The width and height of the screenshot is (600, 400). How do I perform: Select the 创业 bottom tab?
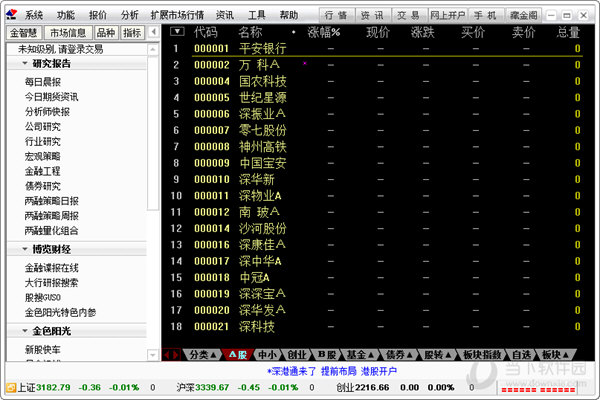(297, 355)
